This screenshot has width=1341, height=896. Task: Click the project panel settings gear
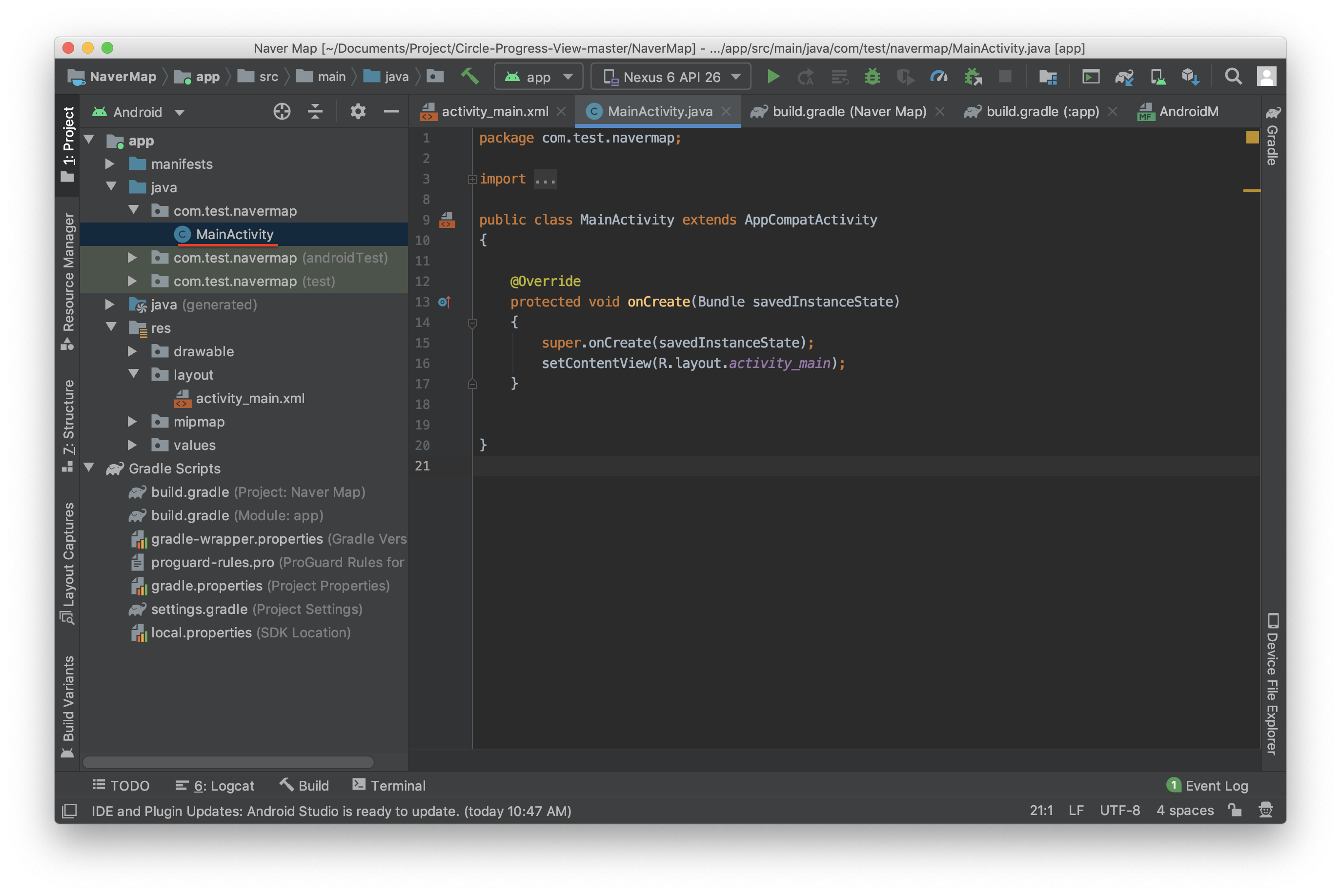[358, 111]
